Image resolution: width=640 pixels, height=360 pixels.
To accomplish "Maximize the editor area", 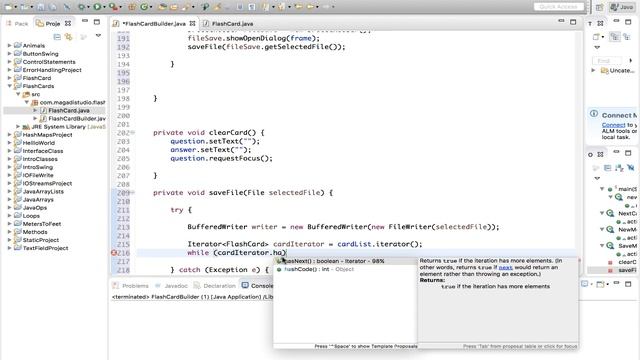I will pyautogui.click(x=573, y=22).
